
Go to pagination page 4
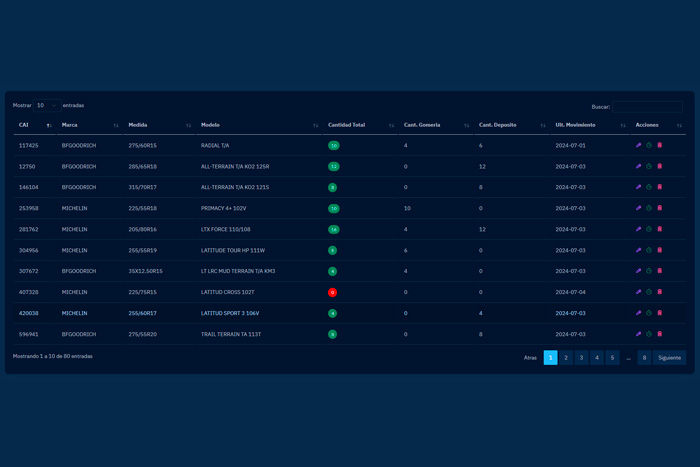coord(597,358)
